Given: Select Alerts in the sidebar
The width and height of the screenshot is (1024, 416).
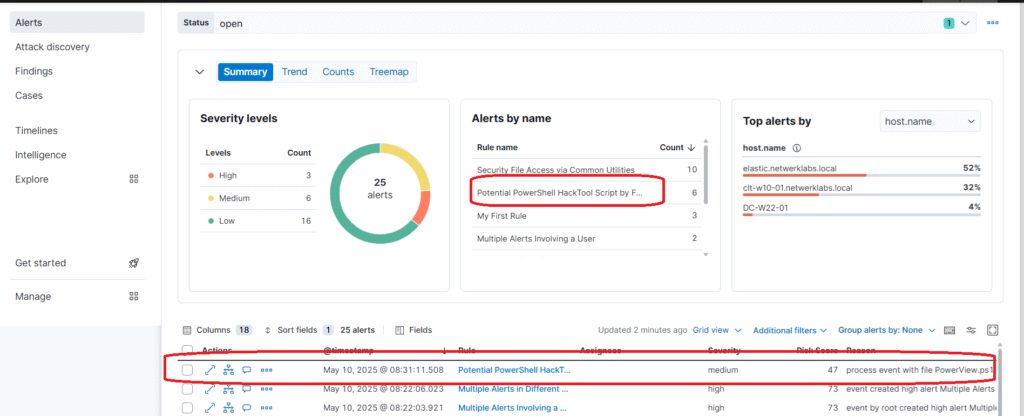Looking at the screenshot, I should (x=77, y=23).
